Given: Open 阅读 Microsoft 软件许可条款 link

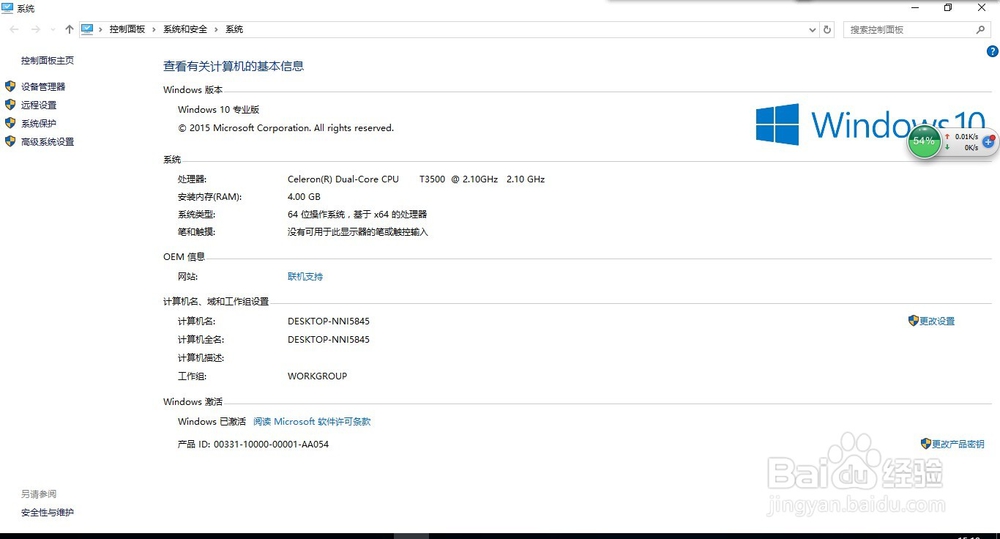Looking at the screenshot, I should point(312,422).
